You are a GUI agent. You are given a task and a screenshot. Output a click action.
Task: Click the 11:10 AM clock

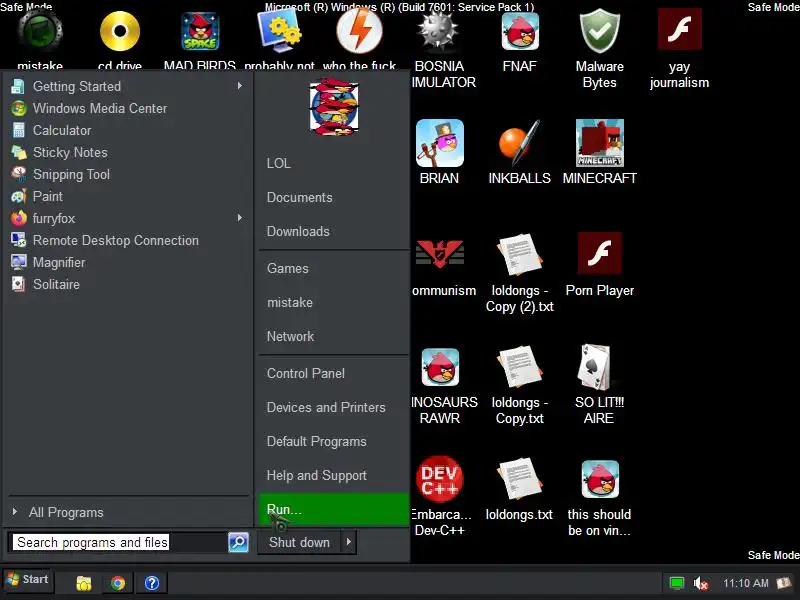click(x=745, y=583)
